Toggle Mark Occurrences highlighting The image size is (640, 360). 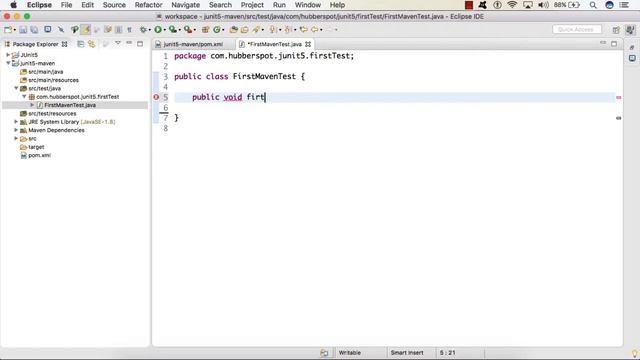[x=86, y=29]
